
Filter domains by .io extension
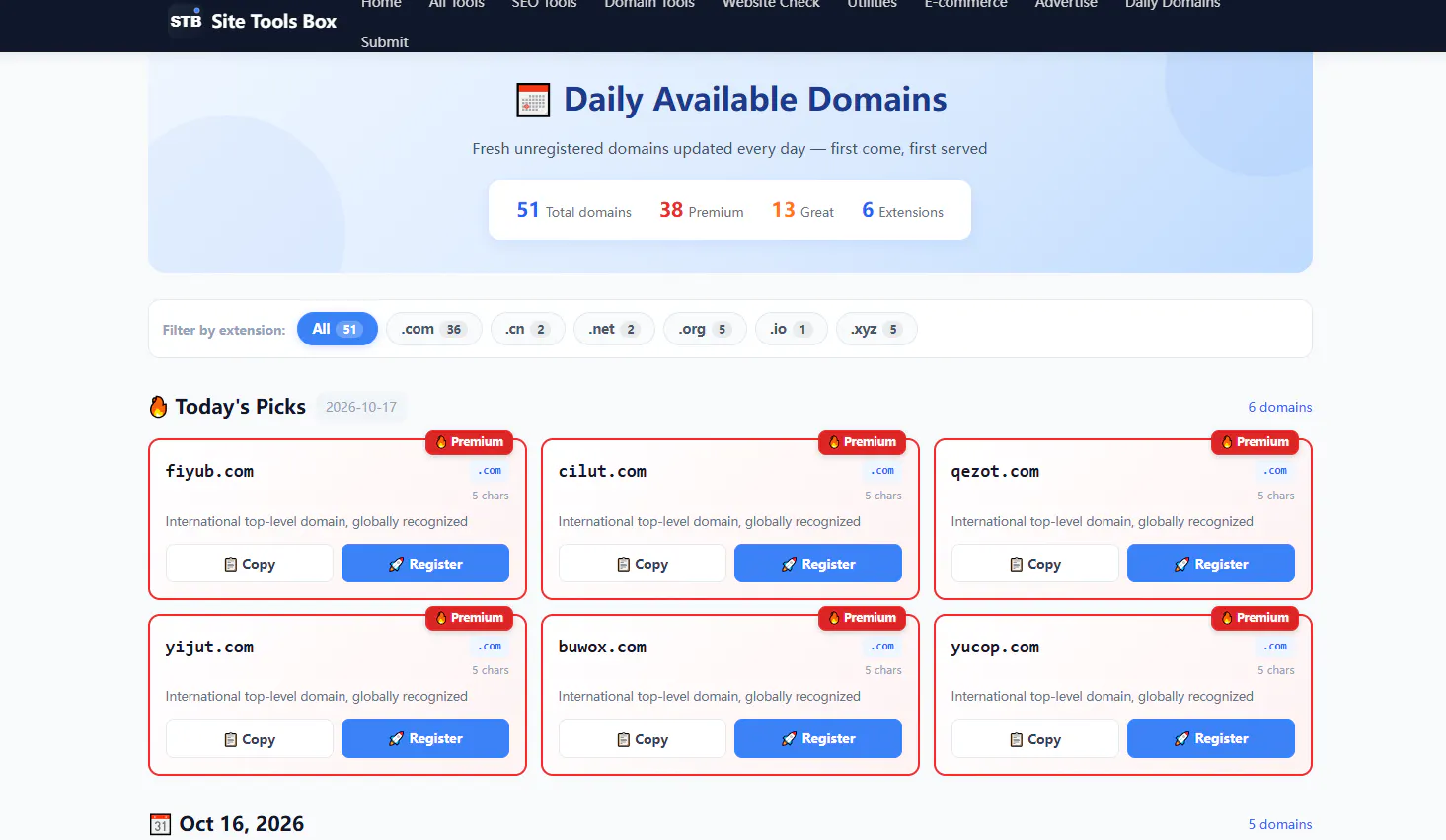click(x=792, y=329)
